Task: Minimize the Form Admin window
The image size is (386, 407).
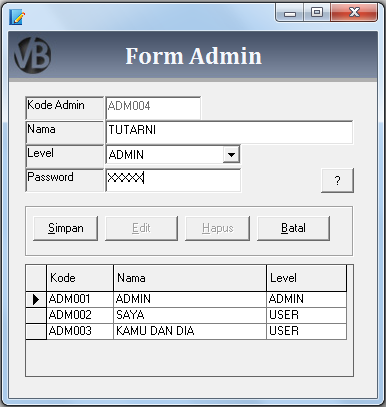Action: pos(290,13)
